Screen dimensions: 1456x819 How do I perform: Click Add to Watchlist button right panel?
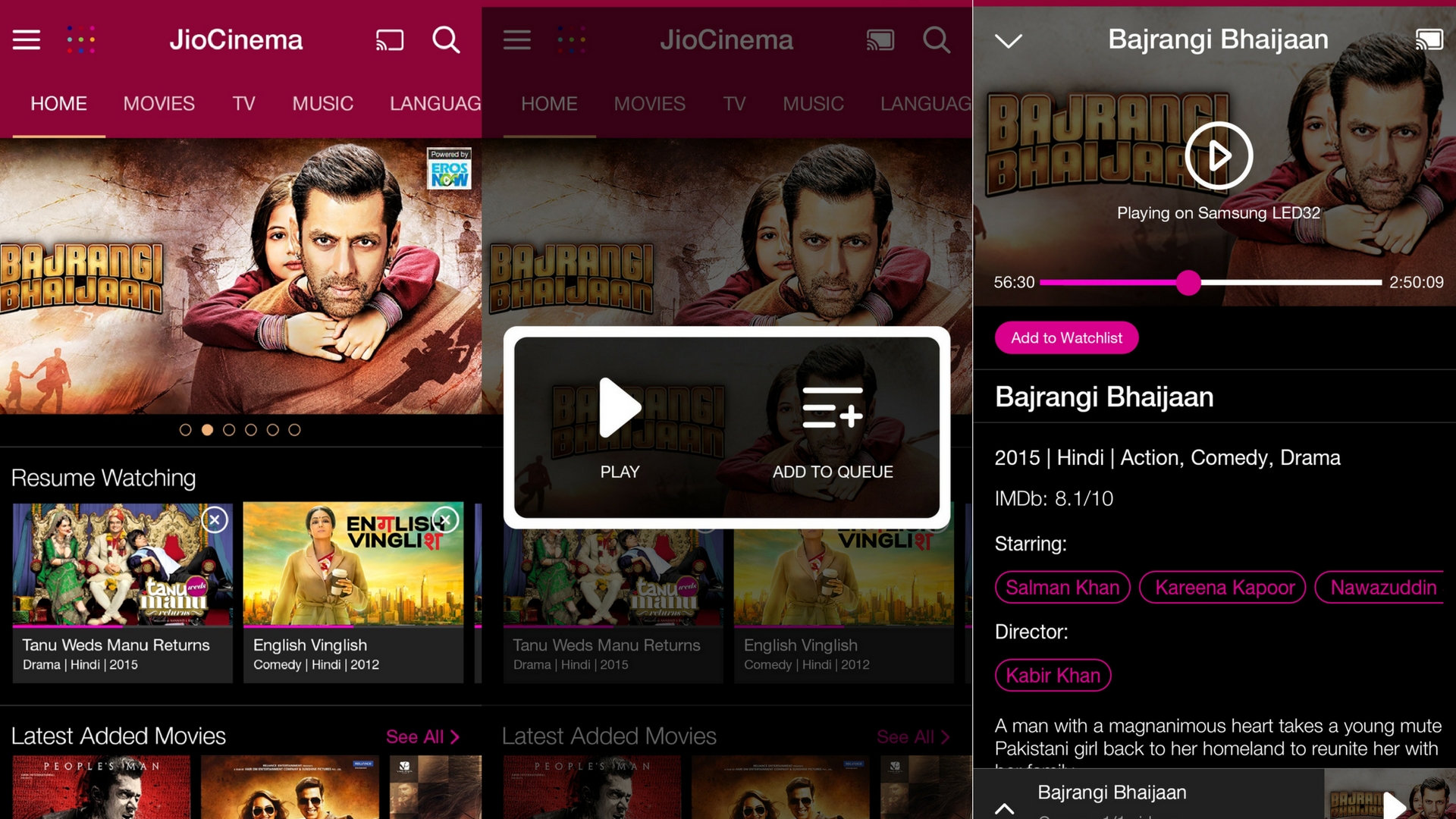(1066, 337)
